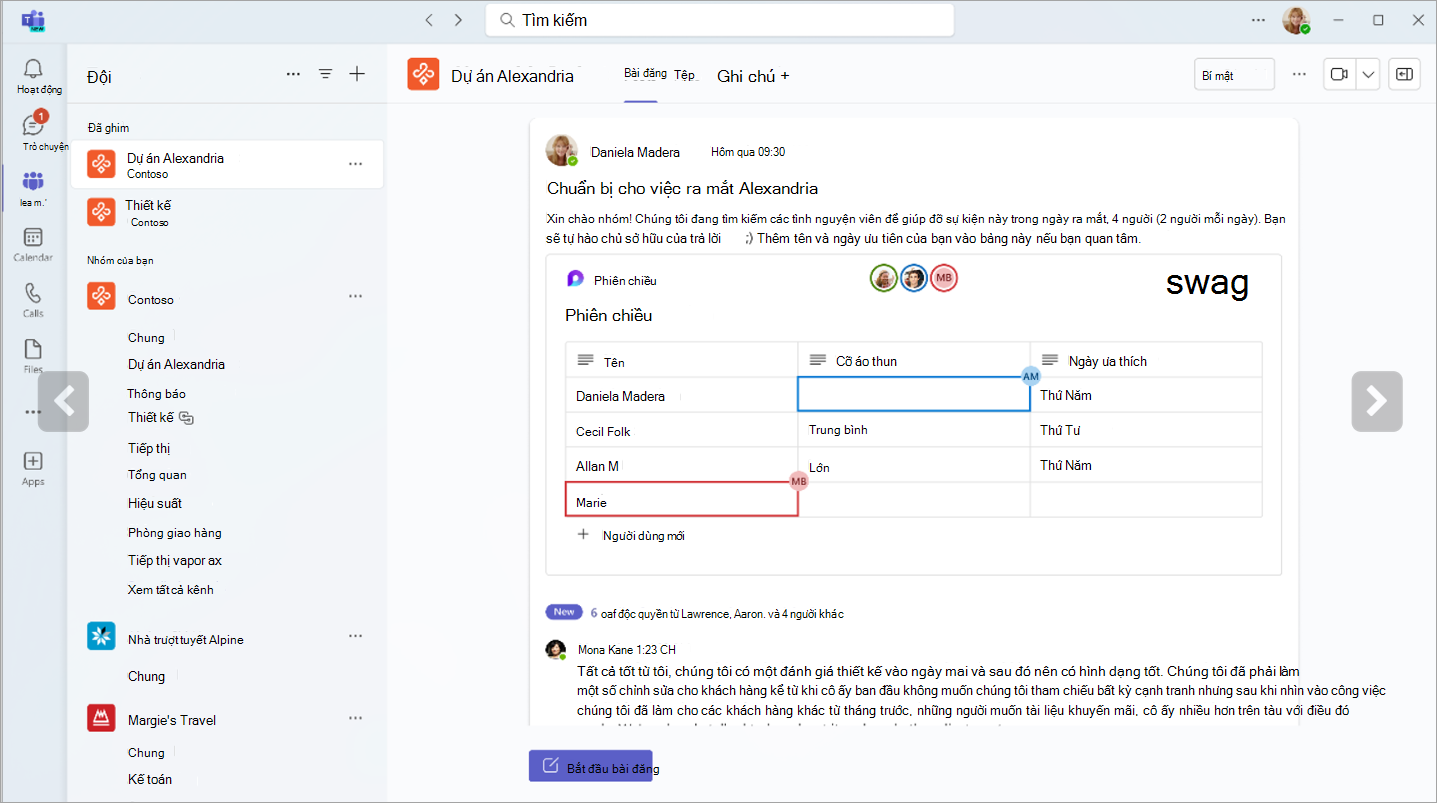Open the filter icon in Đội header
The width and height of the screenshot is (1437, 803).
point(325,74)
